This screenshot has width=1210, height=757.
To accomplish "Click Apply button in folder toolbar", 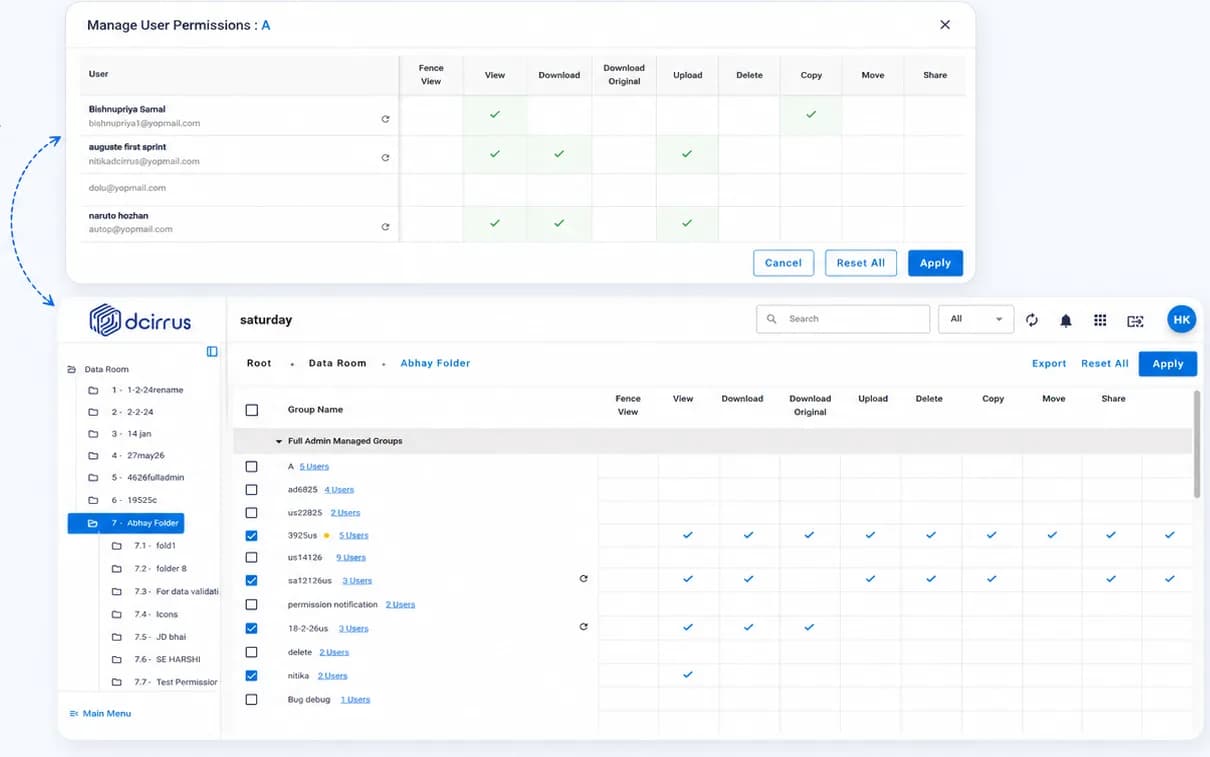I will click(x=1168, y=364).
